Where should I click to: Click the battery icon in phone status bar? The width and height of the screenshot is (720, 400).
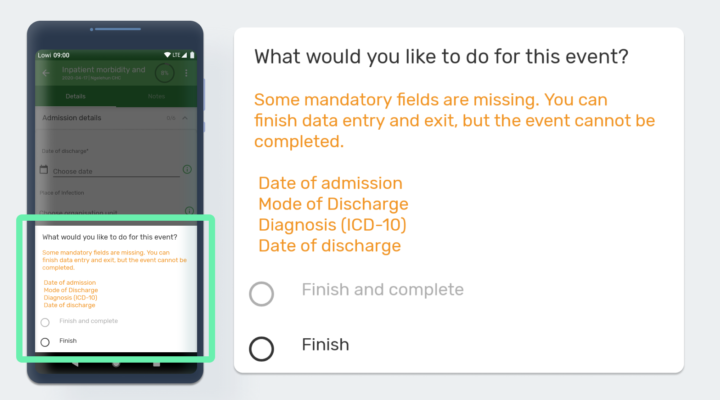point(192,55)
